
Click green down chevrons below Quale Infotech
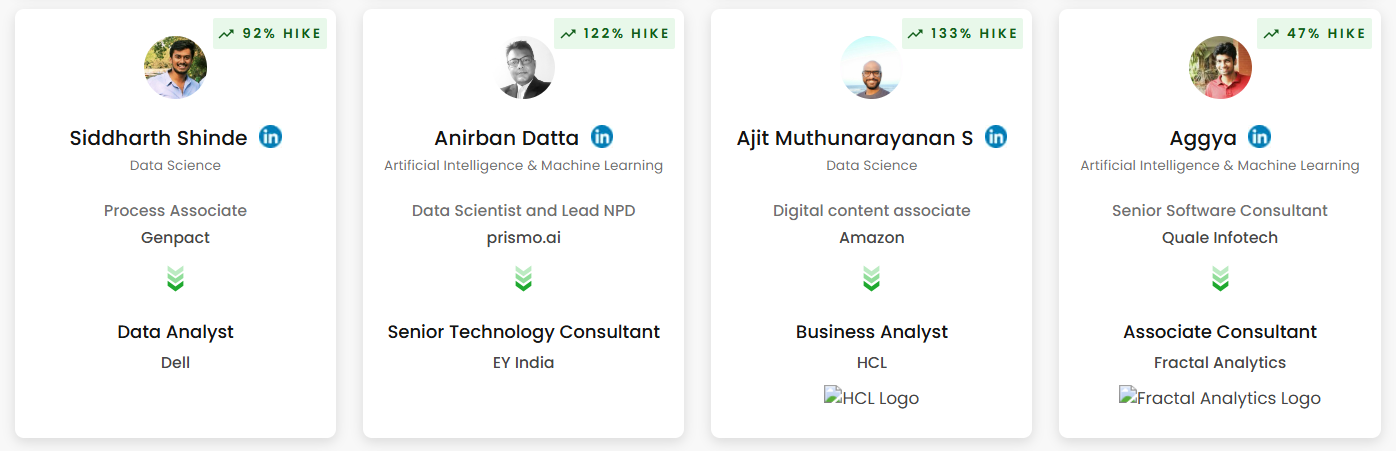[1220, 279]
